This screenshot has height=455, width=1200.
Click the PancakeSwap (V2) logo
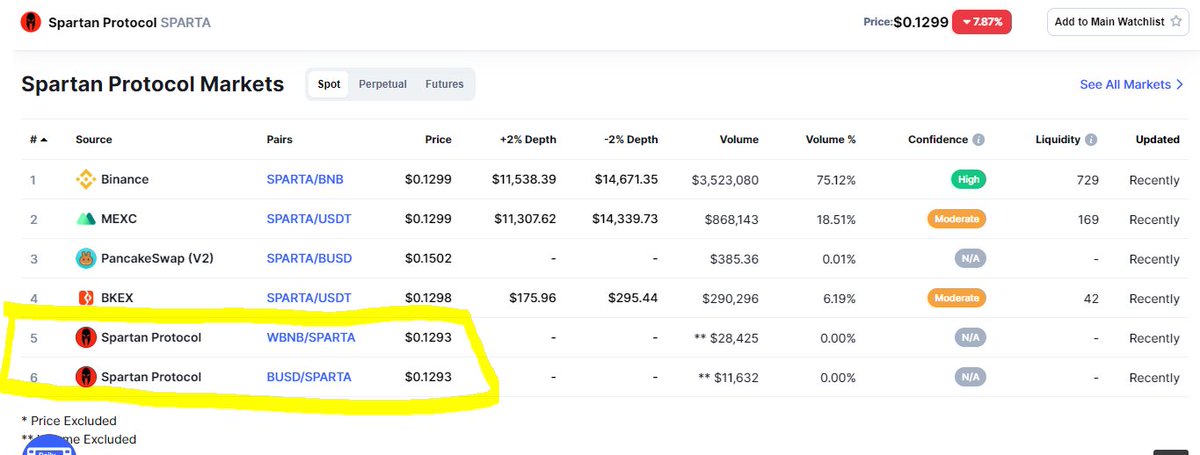pos(86,259)
